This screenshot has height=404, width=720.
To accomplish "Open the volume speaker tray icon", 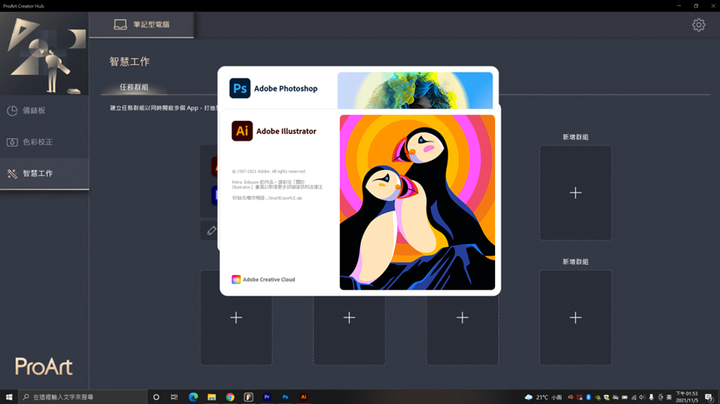I will pos(642,397).
